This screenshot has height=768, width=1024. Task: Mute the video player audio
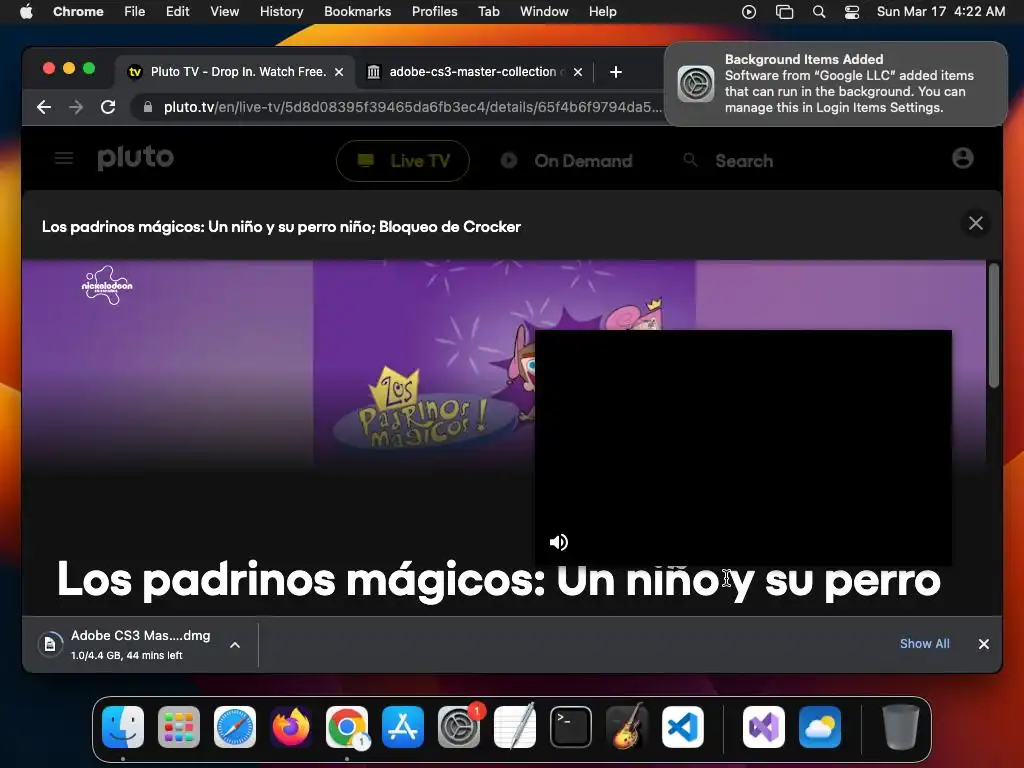[x=558, y=542]
